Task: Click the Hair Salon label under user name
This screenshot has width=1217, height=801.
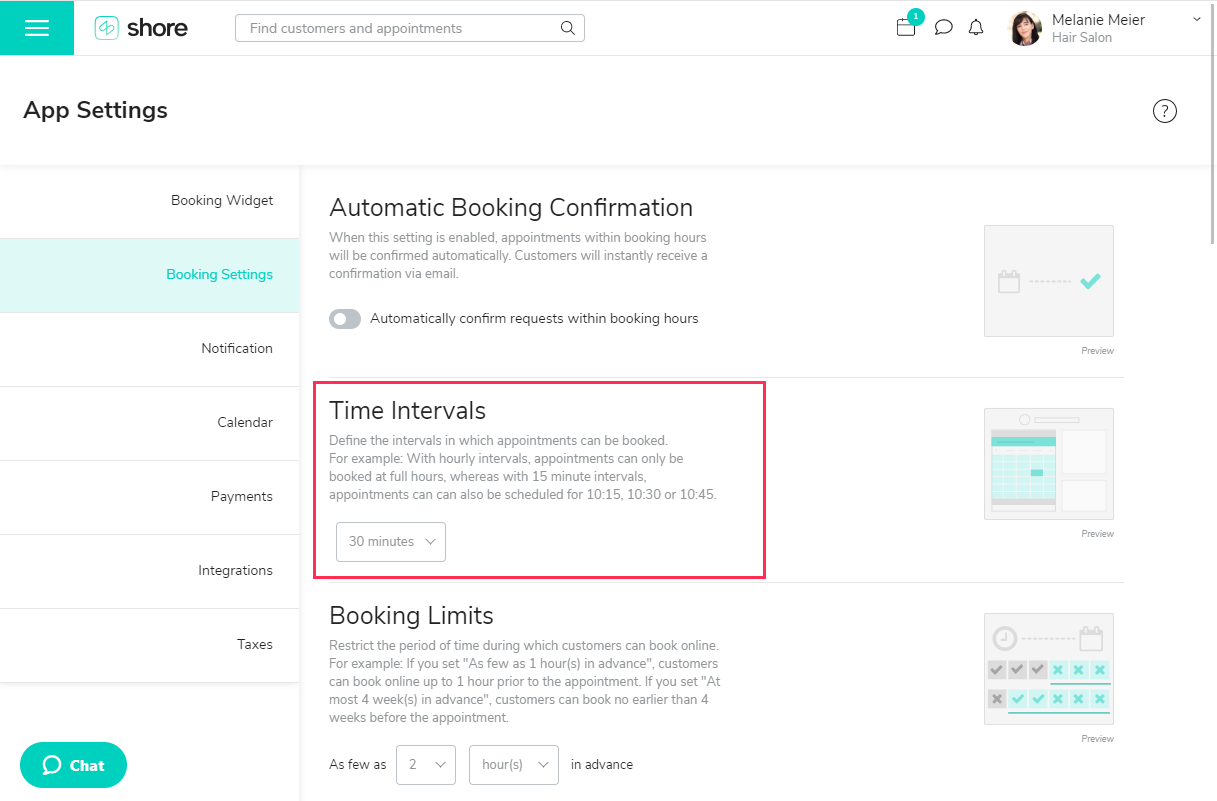Action: (1082, 38)
